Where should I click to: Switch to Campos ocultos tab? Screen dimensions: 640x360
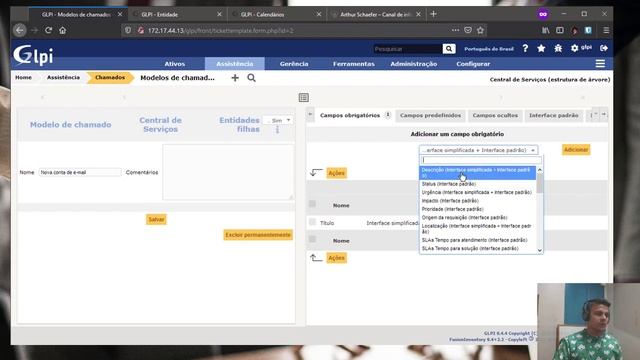click(495, 116)
